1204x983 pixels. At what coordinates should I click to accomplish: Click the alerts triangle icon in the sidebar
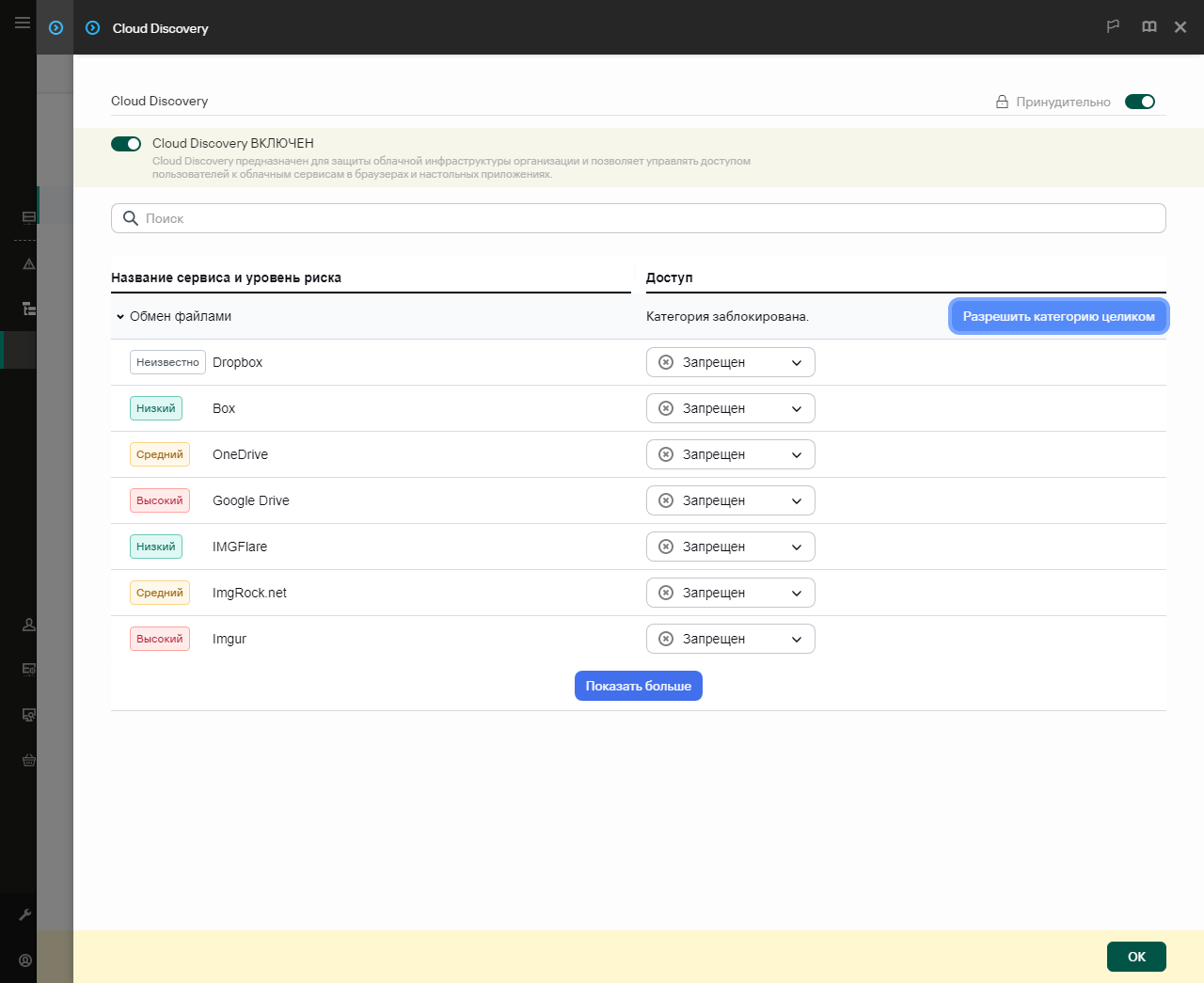point(28,264)
